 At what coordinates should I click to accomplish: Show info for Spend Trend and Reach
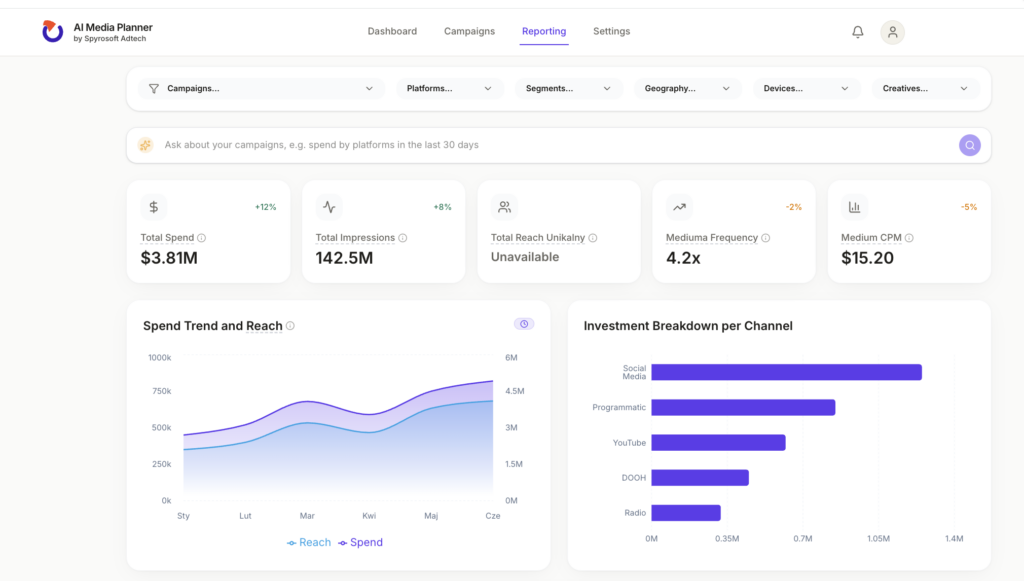(x=291, y=326)
